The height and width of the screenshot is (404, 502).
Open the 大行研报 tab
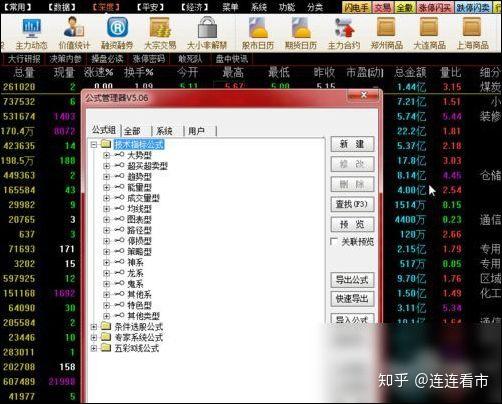tap(24, 59)
